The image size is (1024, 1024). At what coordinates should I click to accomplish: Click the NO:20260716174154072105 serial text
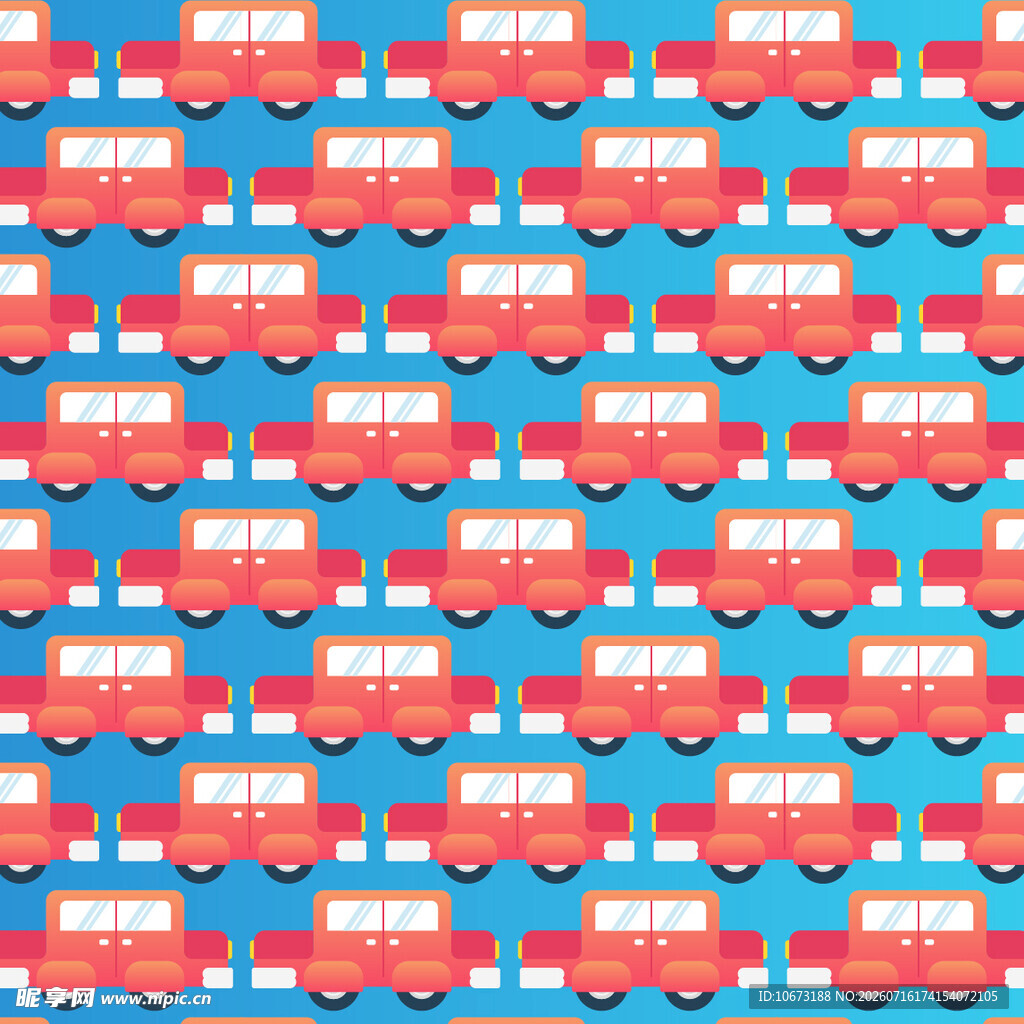[917, 996]
